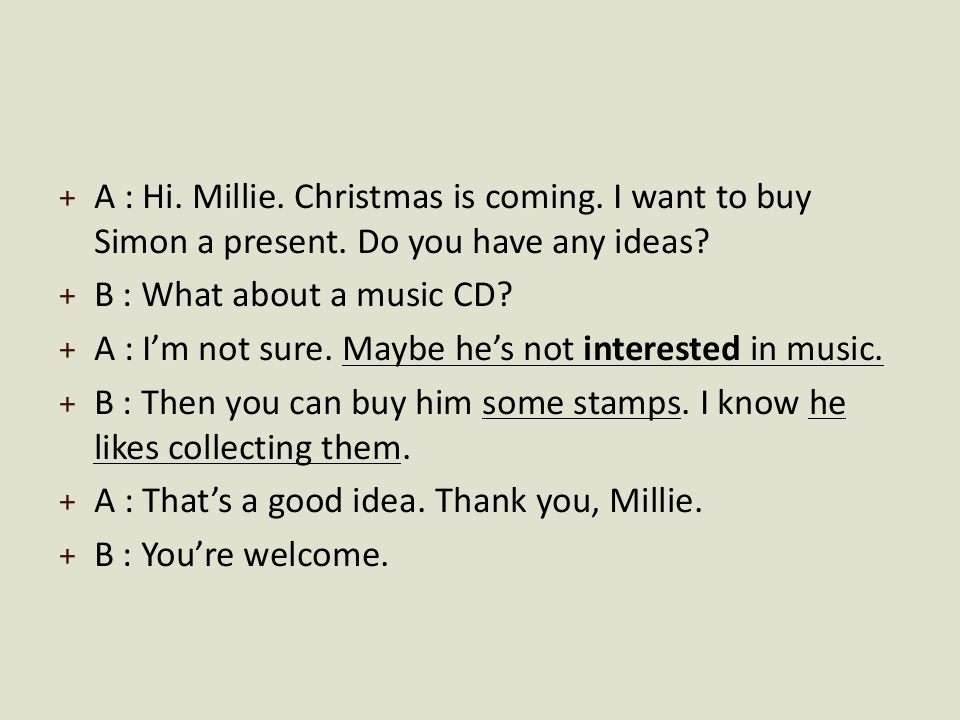The width and height of the screenshot is (960, 720).
Task: Click the underlined phrase "some stamps"
Action: tap(581, 404)
